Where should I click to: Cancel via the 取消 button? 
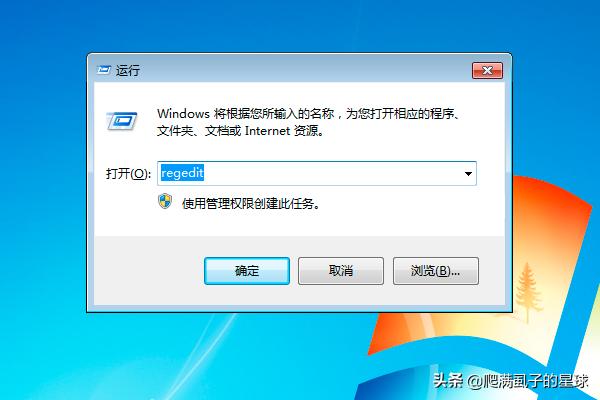pyautogui.click(x=341, y=271)
